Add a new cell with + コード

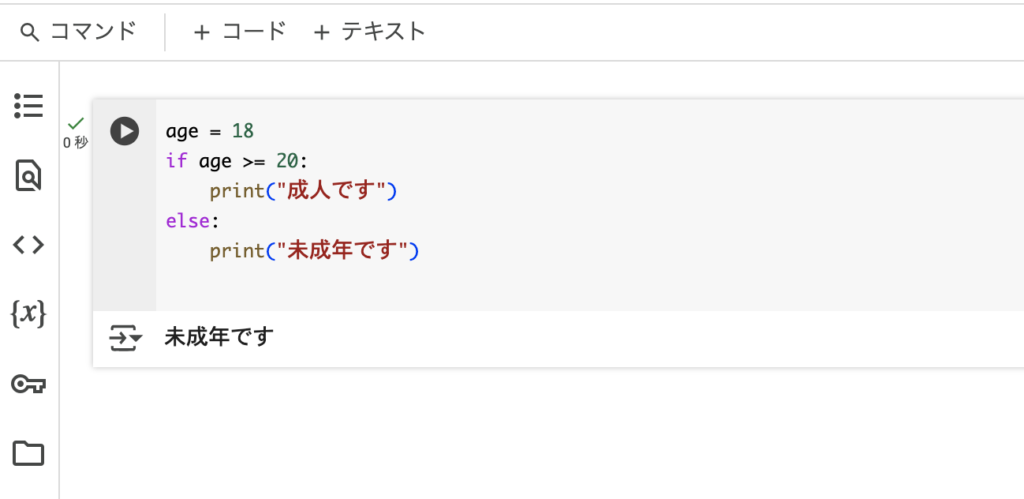pyautogui.click(x=240, y=31)
